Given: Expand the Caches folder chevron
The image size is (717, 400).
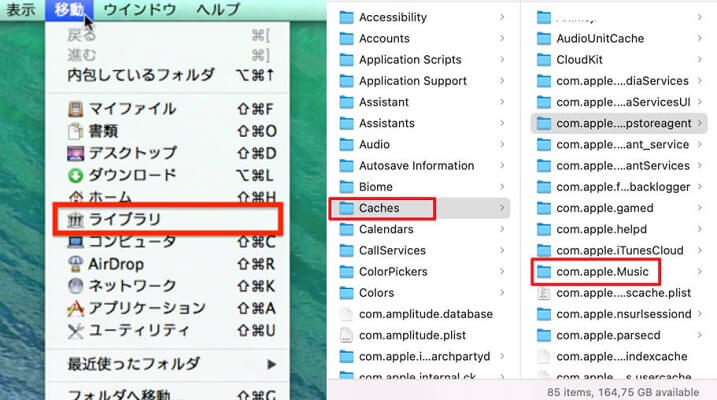Looking at the screenshot, I should click(502, 208).
